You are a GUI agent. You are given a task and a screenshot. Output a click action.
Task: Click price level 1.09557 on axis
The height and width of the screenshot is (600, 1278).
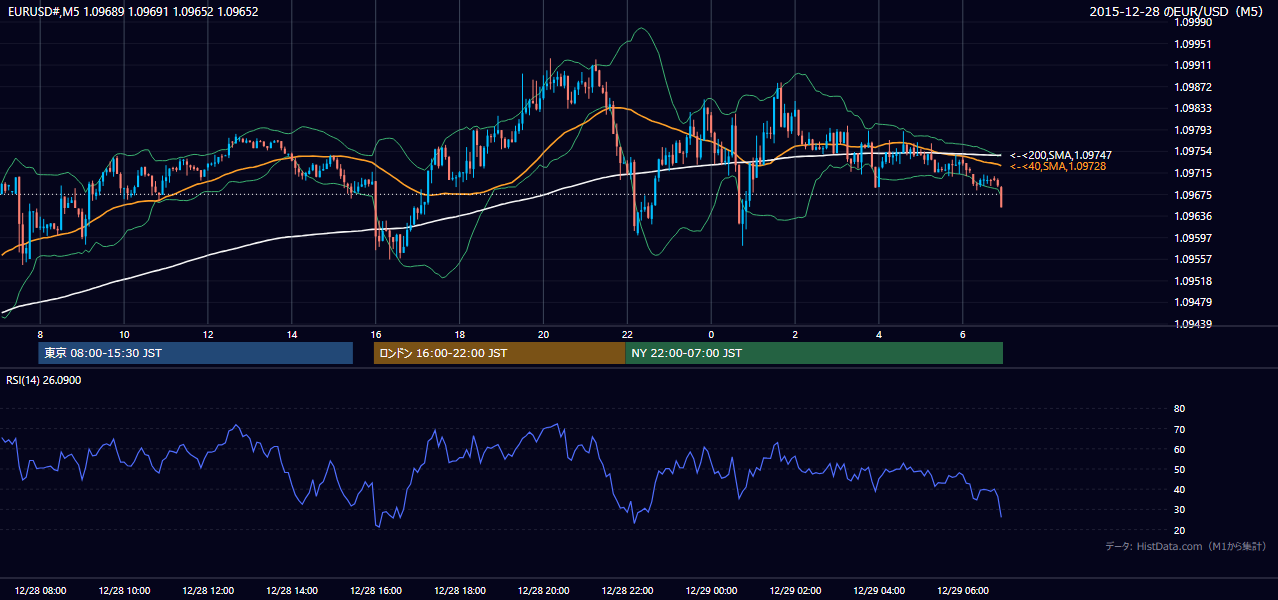click(x=1193, y=259)
